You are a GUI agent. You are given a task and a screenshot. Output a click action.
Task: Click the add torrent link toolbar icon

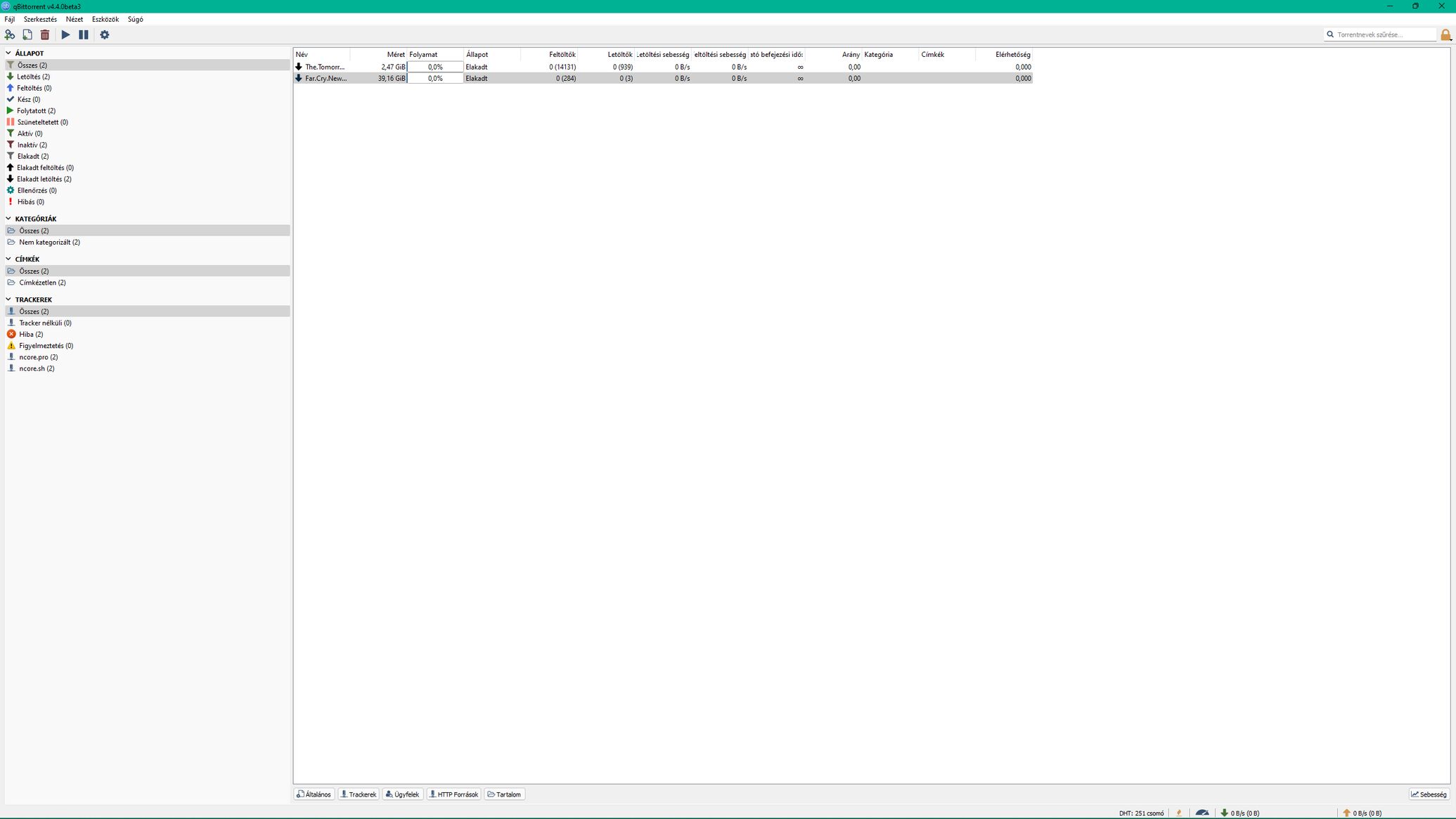click(x=10, y=34)
